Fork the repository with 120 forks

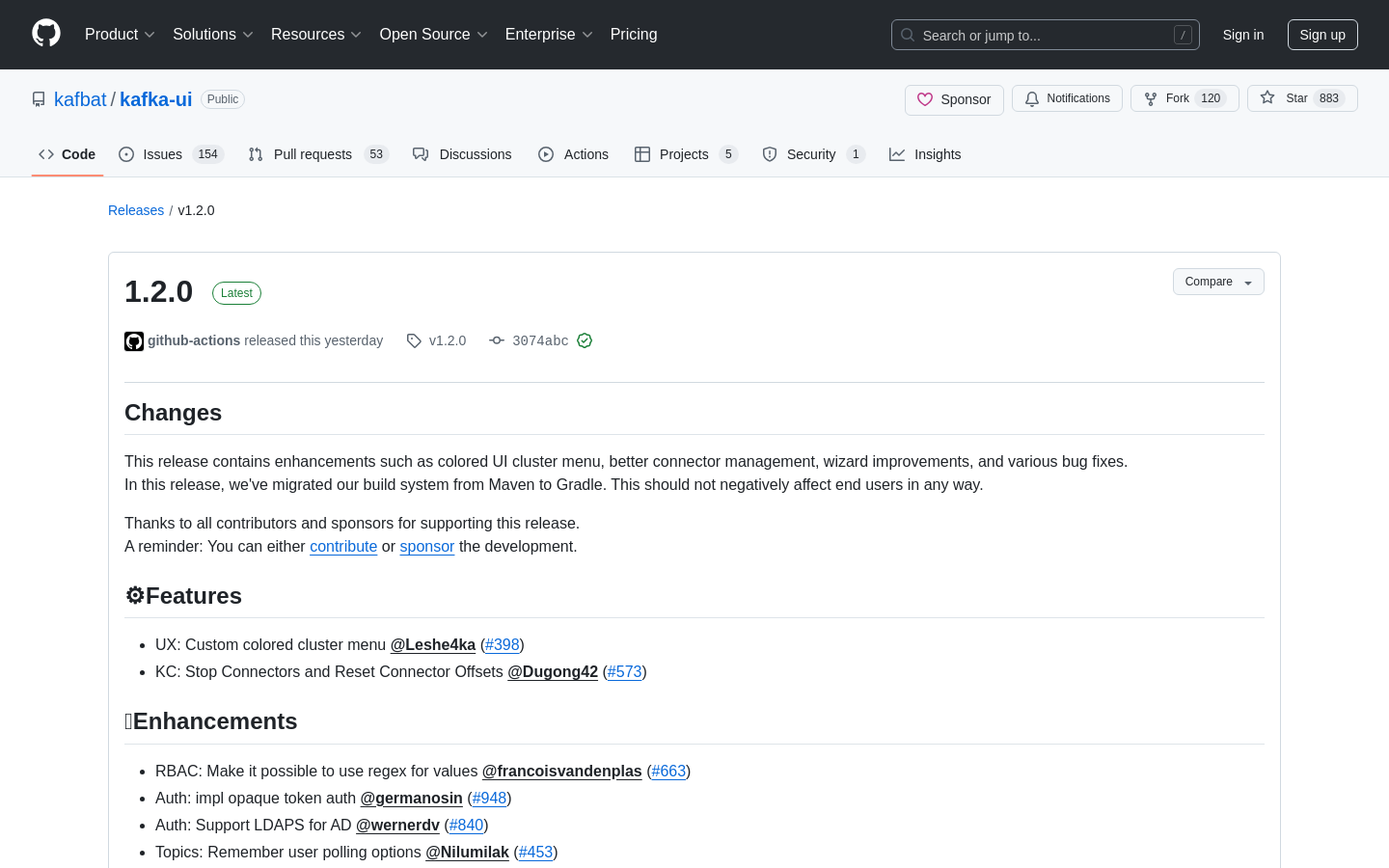pos(1185,98)
